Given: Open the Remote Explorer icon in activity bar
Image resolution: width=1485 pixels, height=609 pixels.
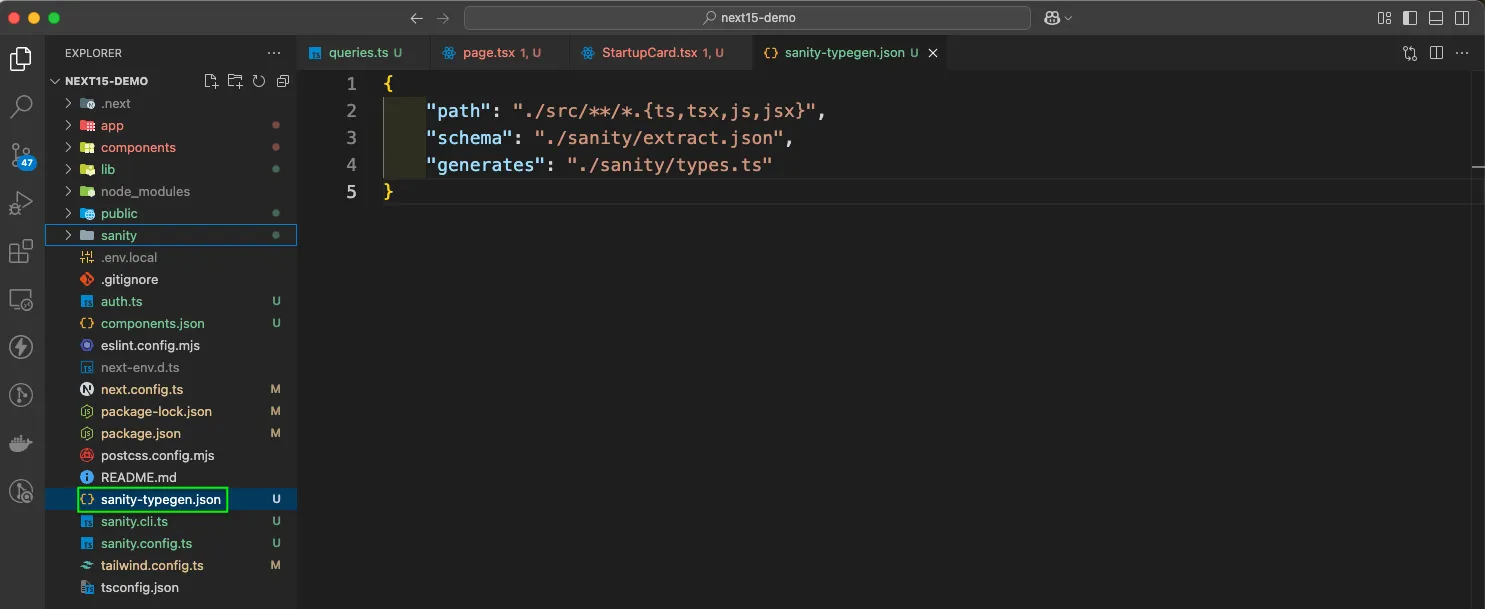Looking at the screenshot, I should [21, 299].
